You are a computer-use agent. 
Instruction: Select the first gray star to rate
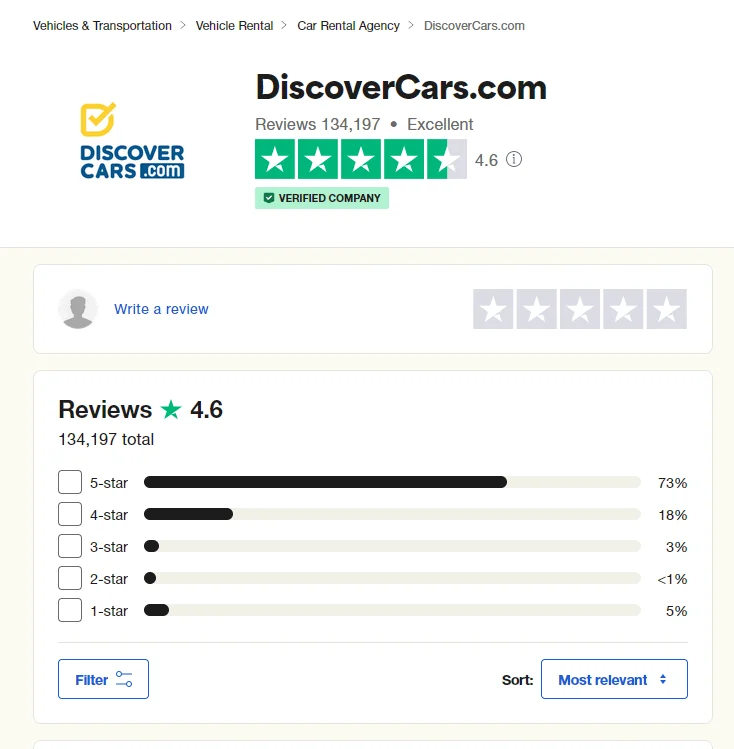tap(493, 309)
